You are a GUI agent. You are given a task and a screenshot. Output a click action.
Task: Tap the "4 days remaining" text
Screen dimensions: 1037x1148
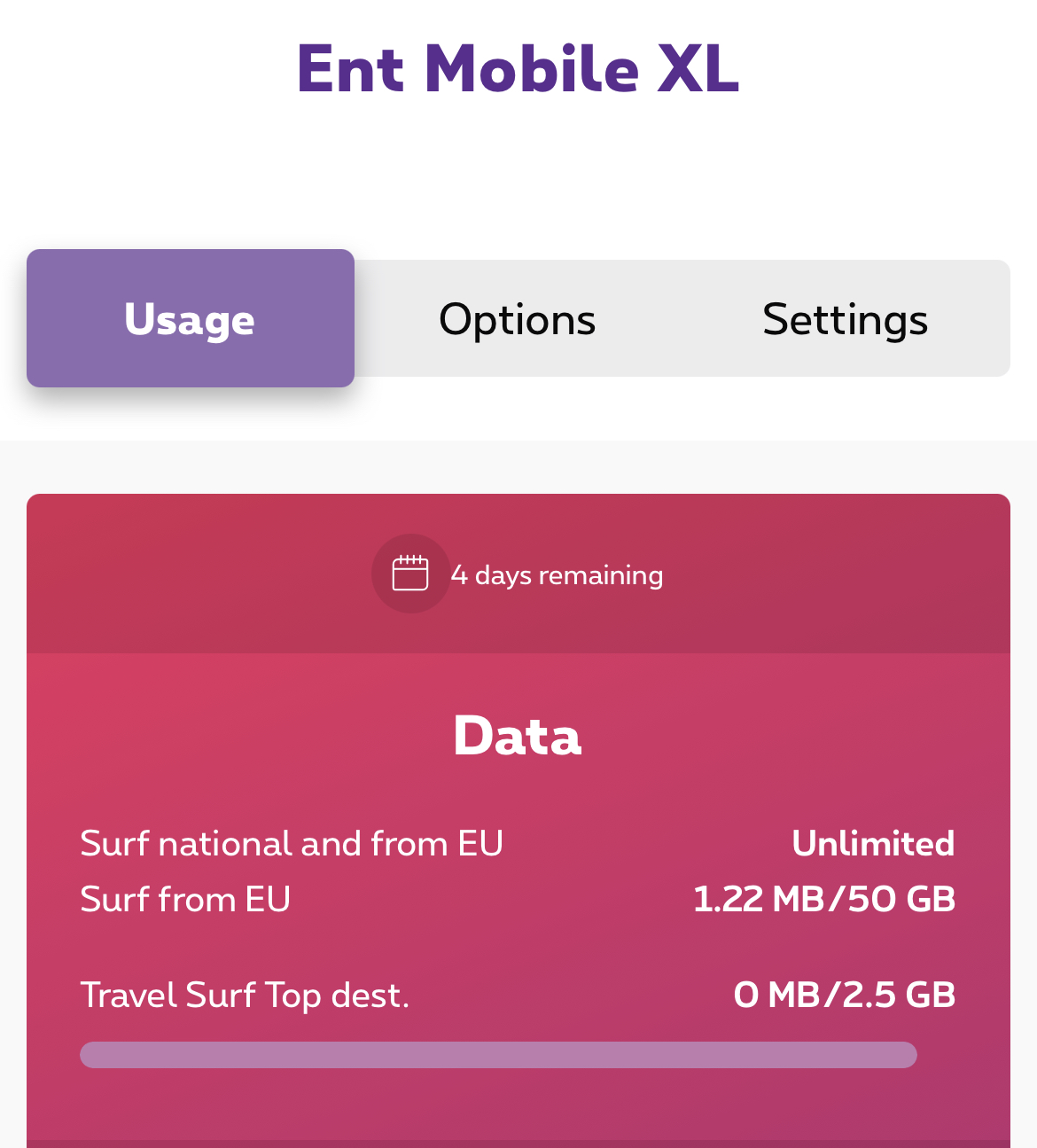[x=557, y=575]
